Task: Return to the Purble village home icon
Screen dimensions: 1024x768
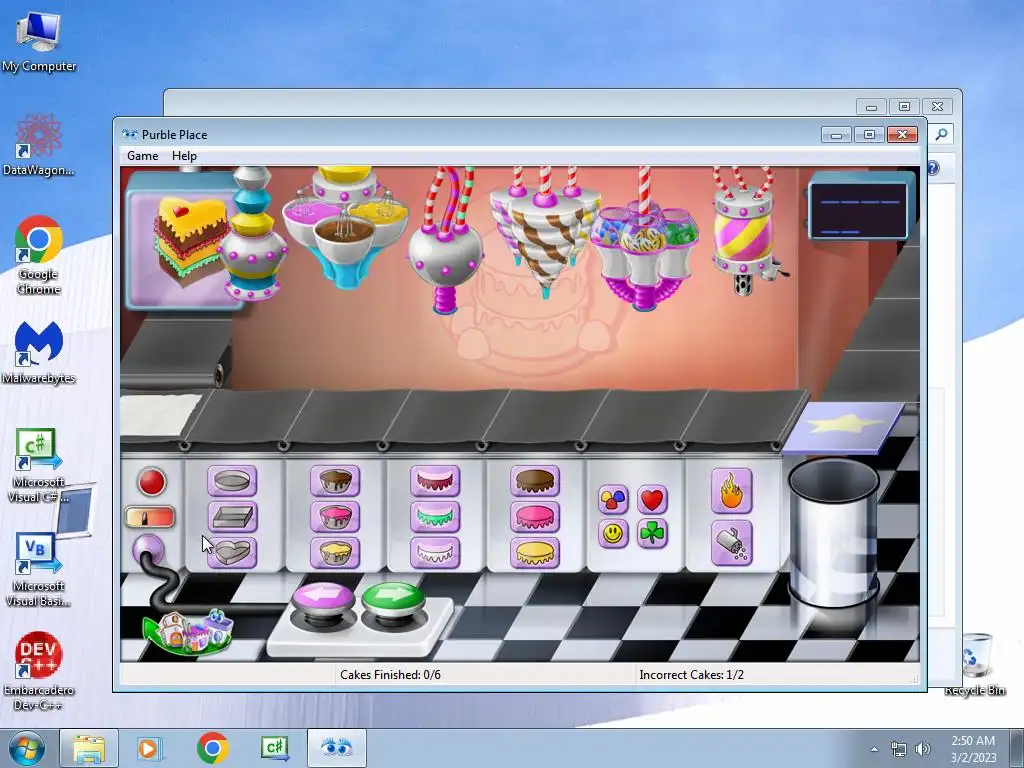Action: point(189,632)
